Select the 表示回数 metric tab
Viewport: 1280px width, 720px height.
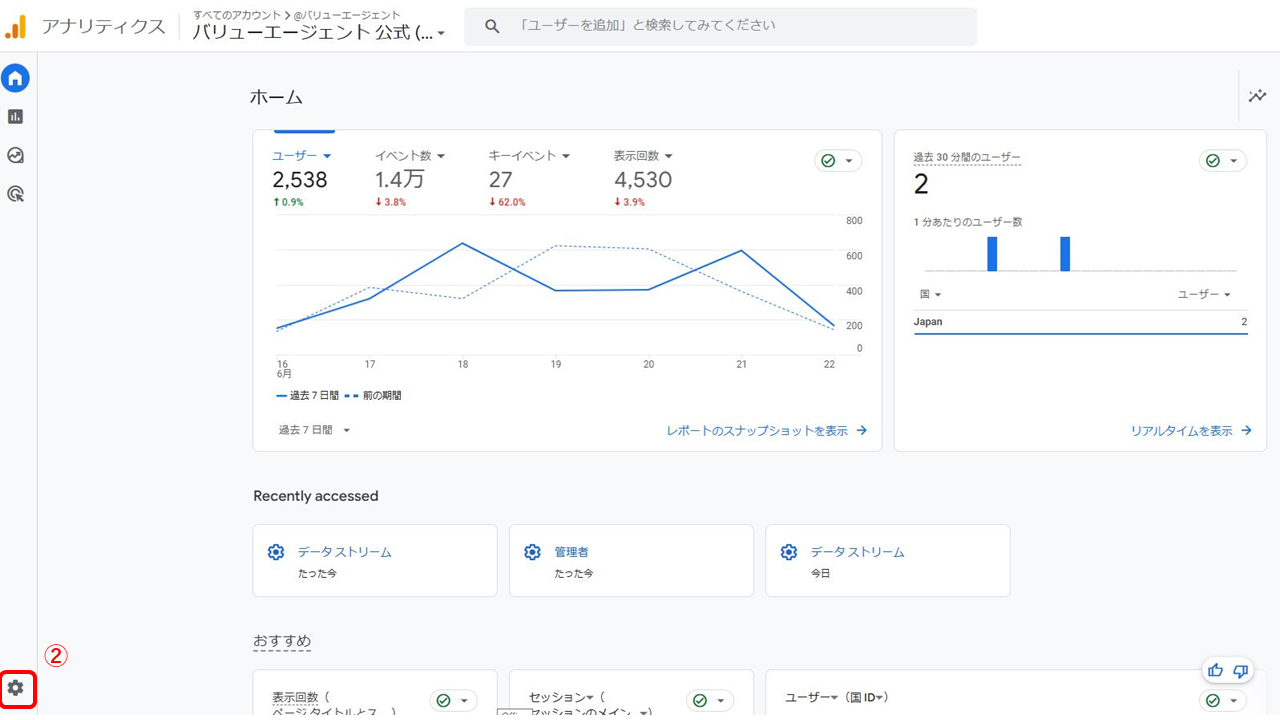click(x=643, y=156)
